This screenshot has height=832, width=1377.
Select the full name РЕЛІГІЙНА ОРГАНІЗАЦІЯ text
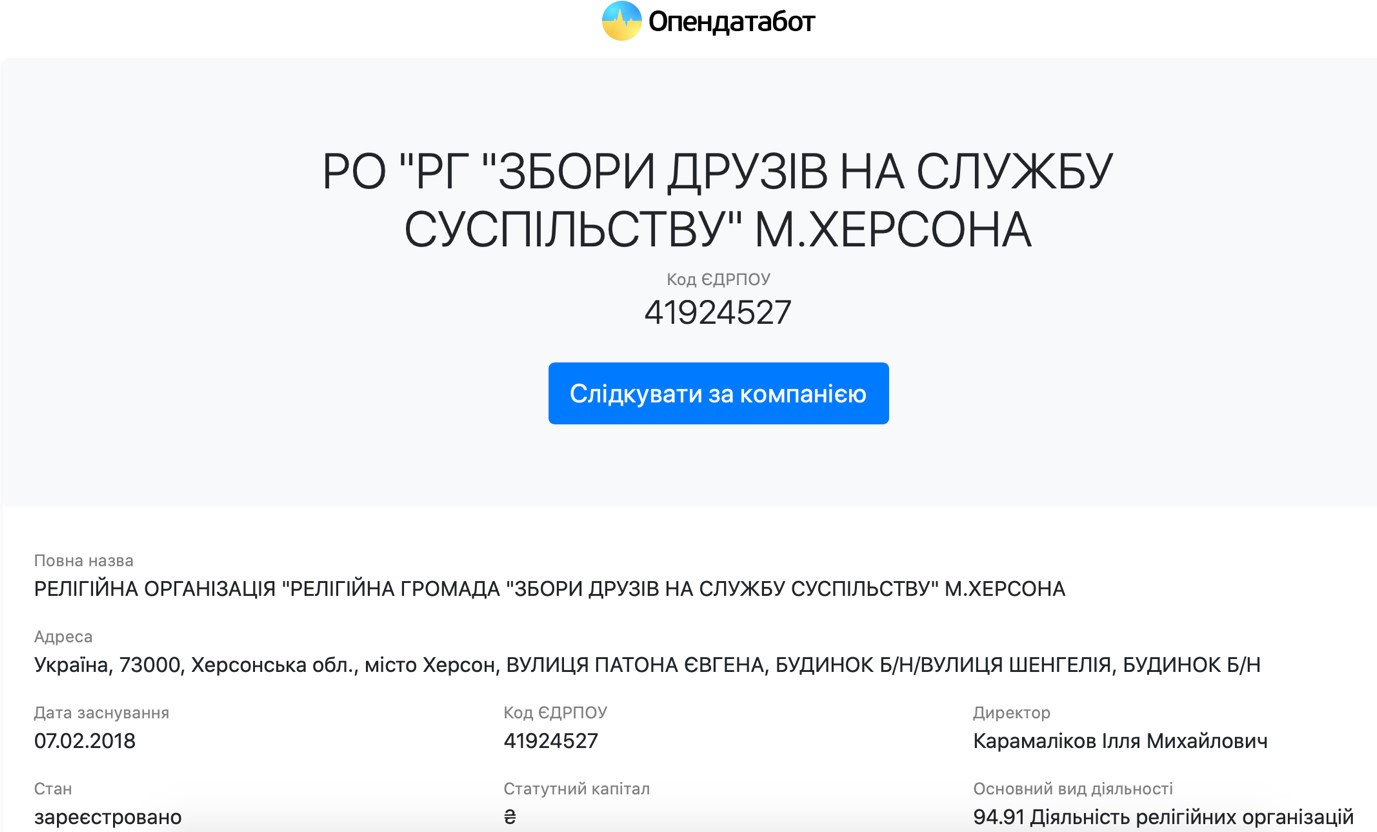pyautogui.click(x=549, y=589)
